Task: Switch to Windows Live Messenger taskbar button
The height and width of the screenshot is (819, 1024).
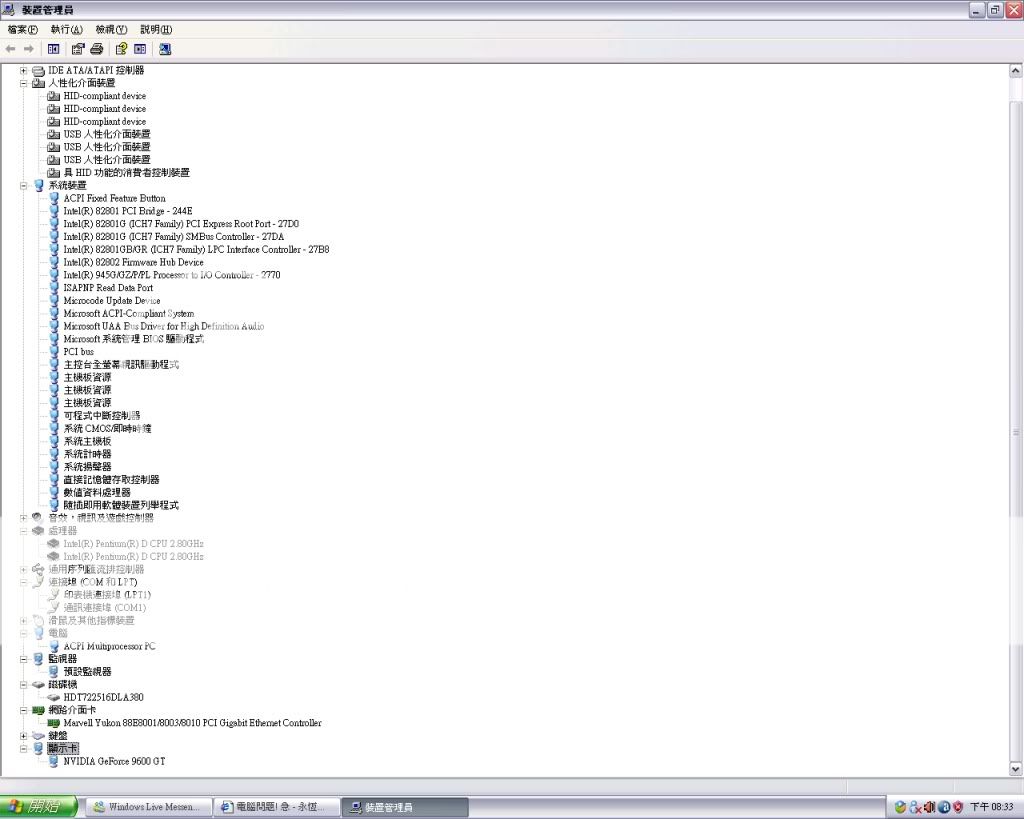Action: [x=147, y=807]
